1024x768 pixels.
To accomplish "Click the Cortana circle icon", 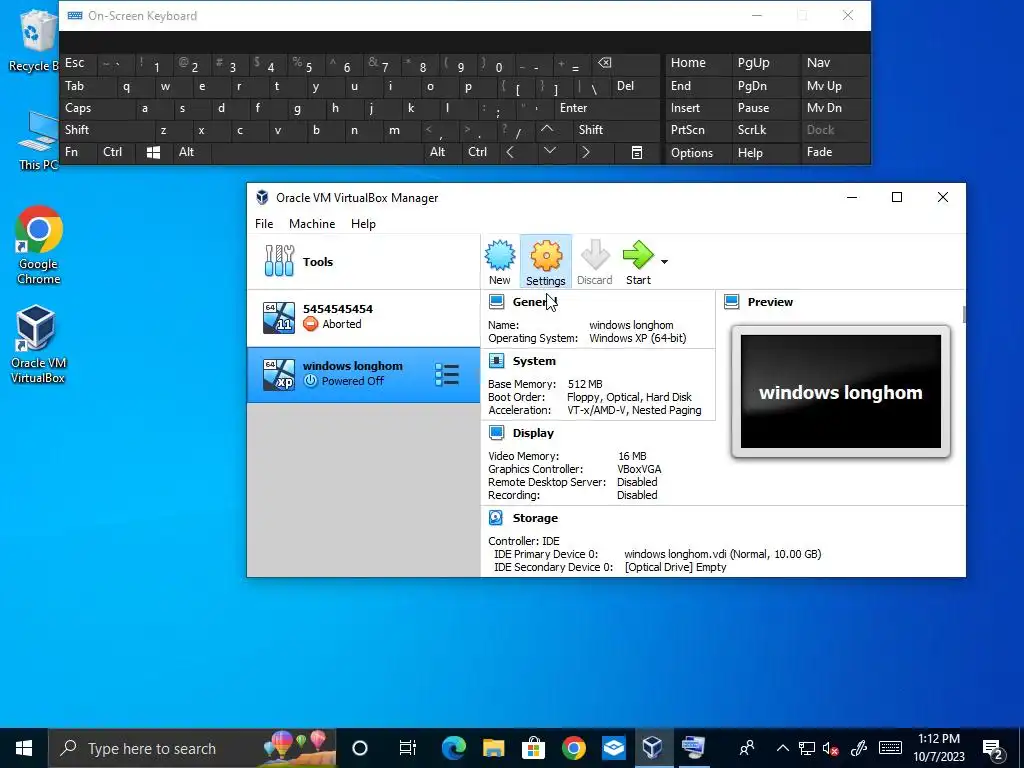I will click(360, 748).
